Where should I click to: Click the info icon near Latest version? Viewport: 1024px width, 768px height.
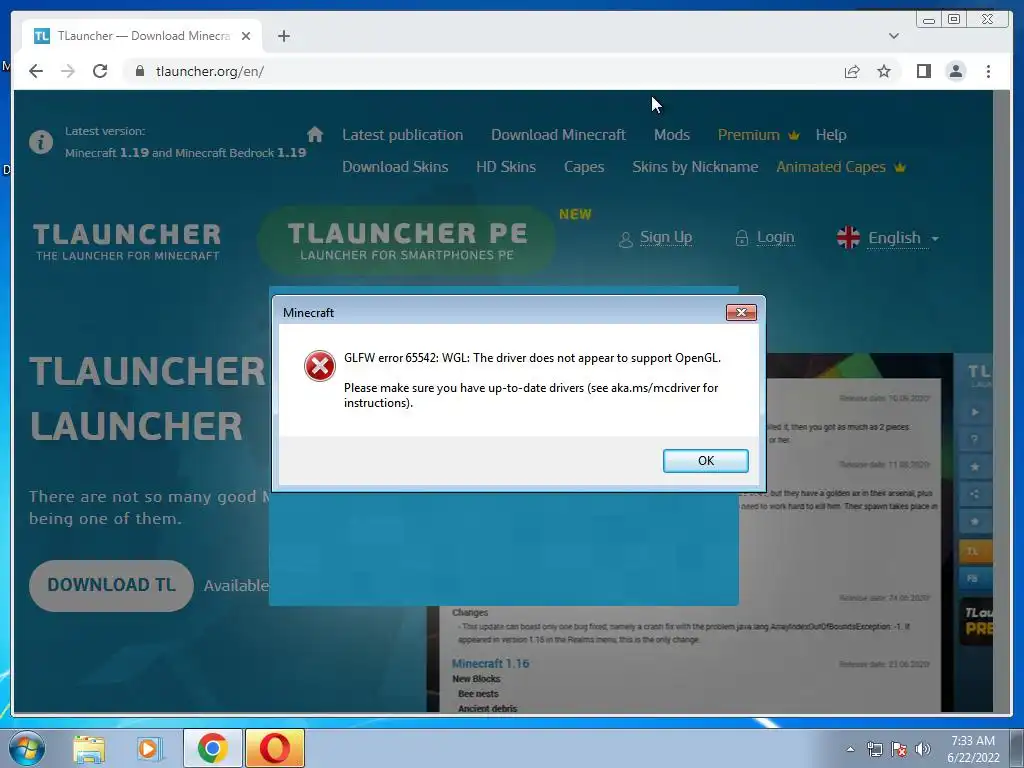40,142
